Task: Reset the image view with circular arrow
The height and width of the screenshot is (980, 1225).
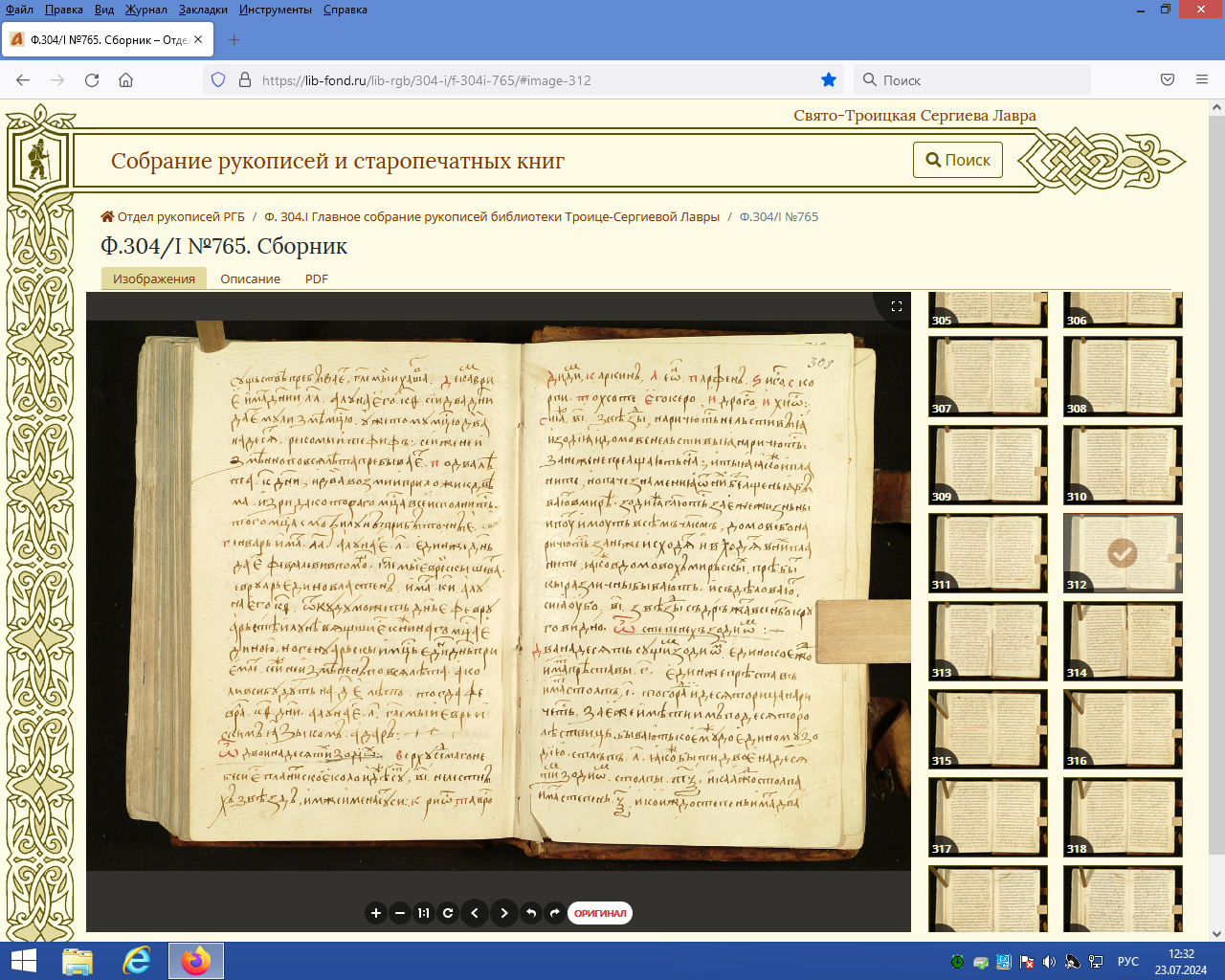Action: [x=448, y=913]
